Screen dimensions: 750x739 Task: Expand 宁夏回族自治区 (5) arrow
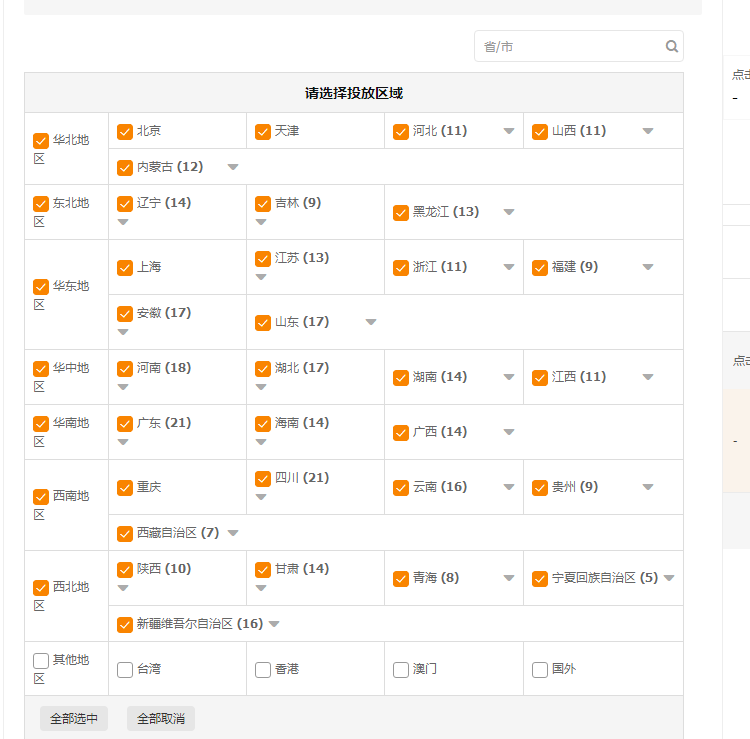click(669, 578)
